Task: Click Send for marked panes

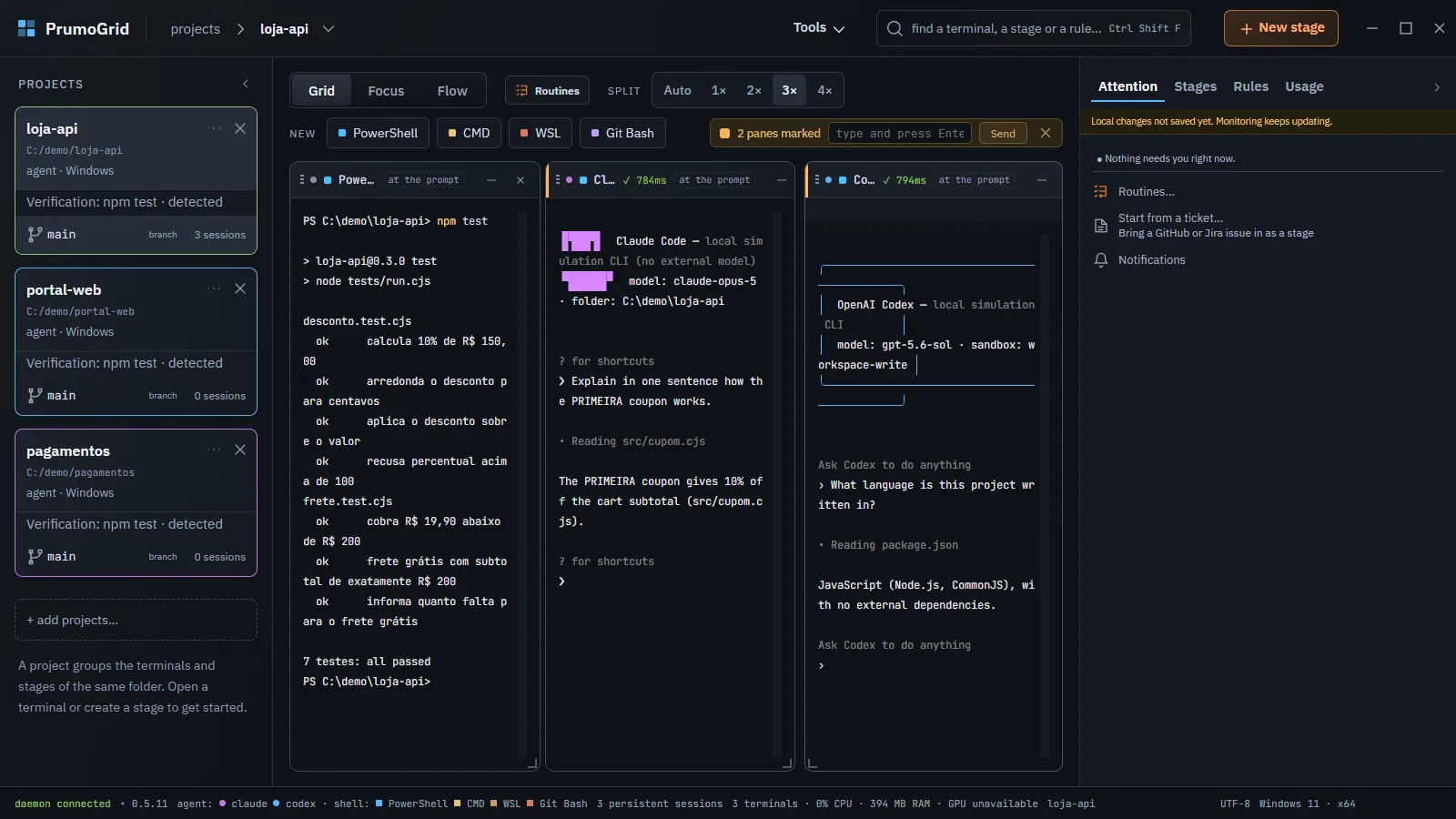Action: click(x=1003, y=133)
